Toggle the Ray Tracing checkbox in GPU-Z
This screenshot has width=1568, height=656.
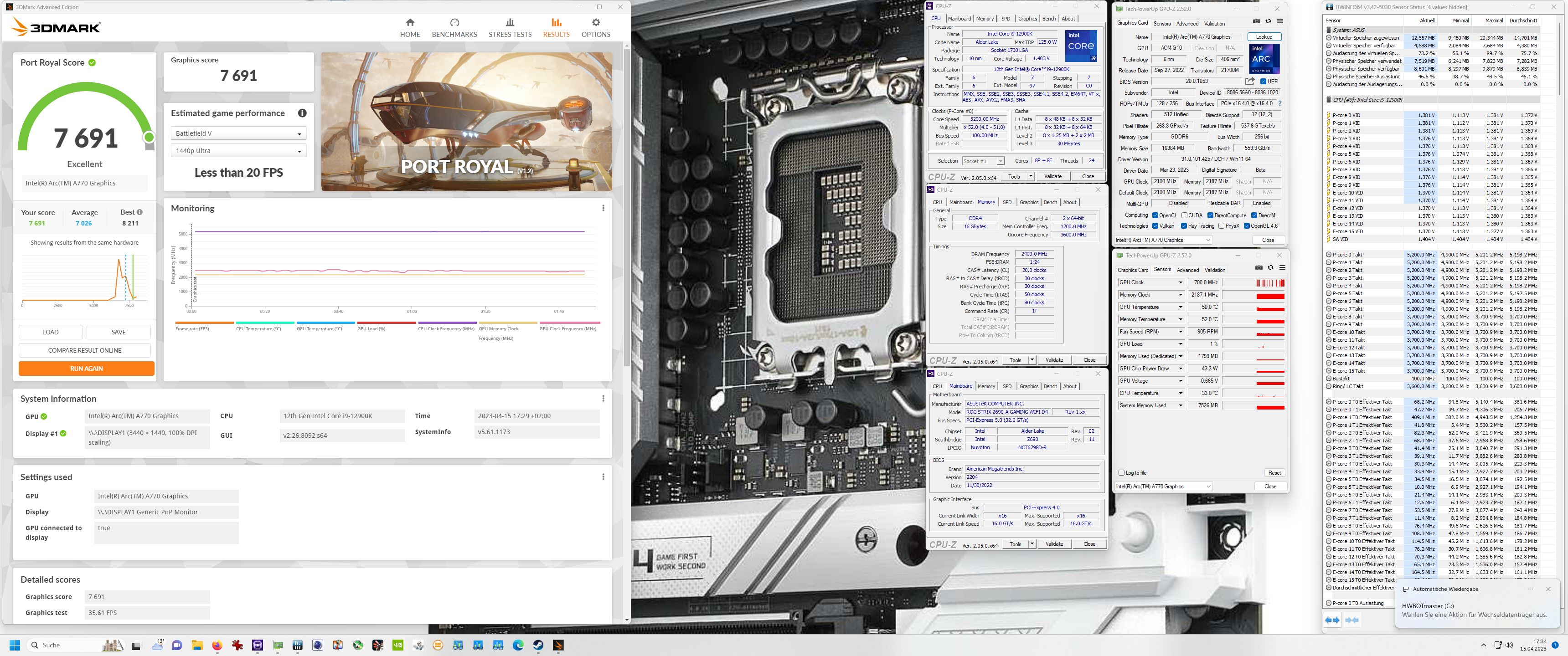point(1184,226)
